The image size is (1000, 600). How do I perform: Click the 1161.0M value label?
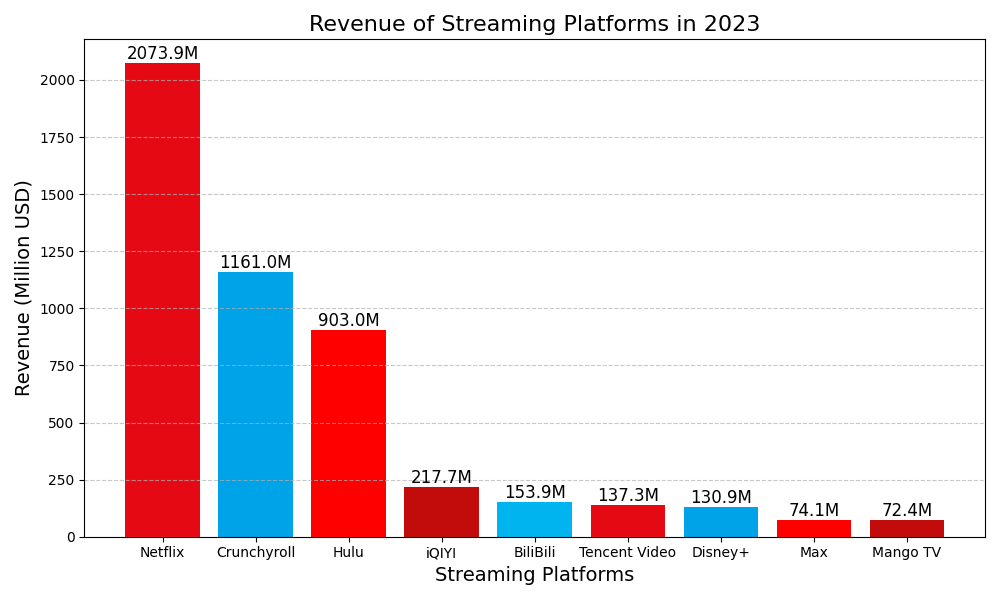click(x=255, y=262)
